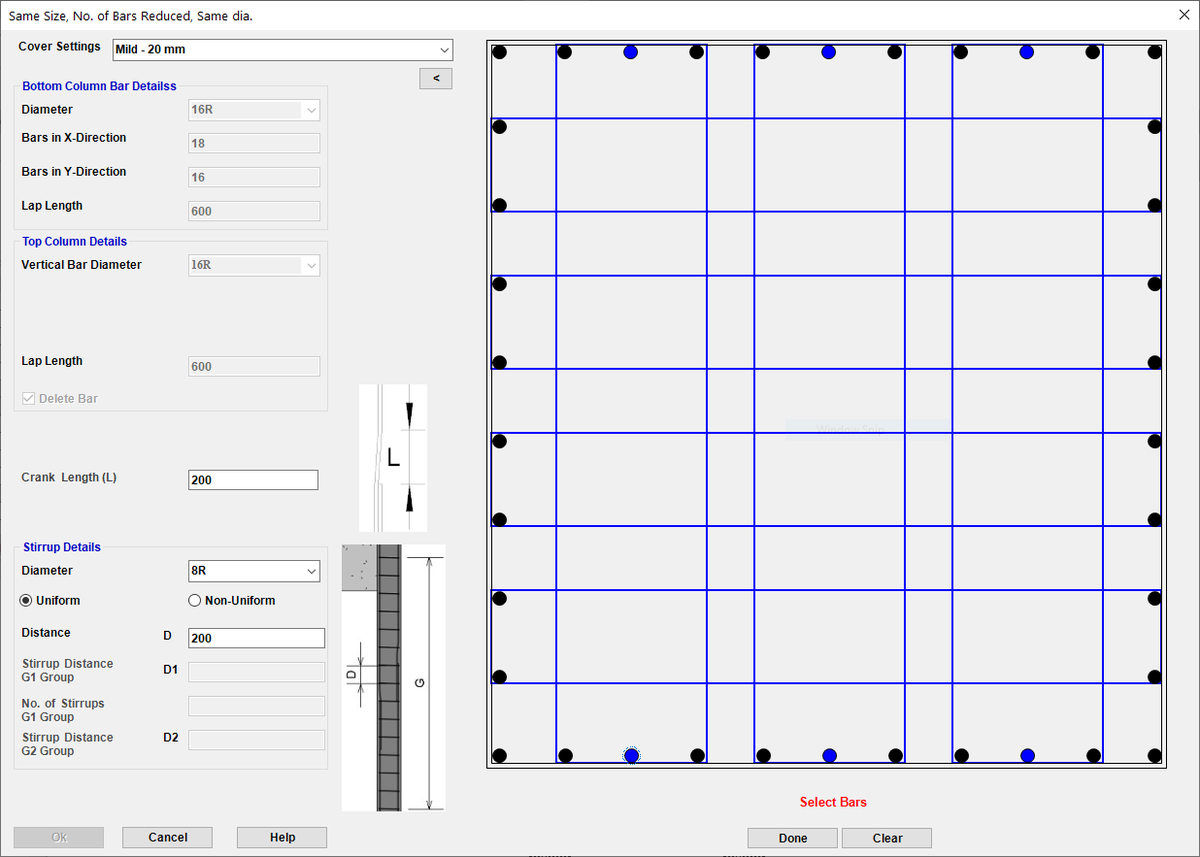
Task: Click the 'Stirrup Details' group heading
Action: 62,547
